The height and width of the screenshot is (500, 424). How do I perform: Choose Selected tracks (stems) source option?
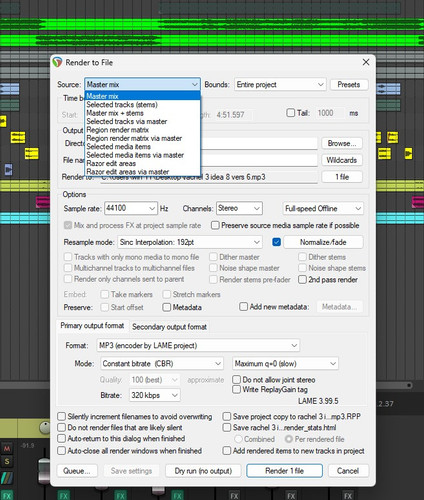(x=142, y=105)
